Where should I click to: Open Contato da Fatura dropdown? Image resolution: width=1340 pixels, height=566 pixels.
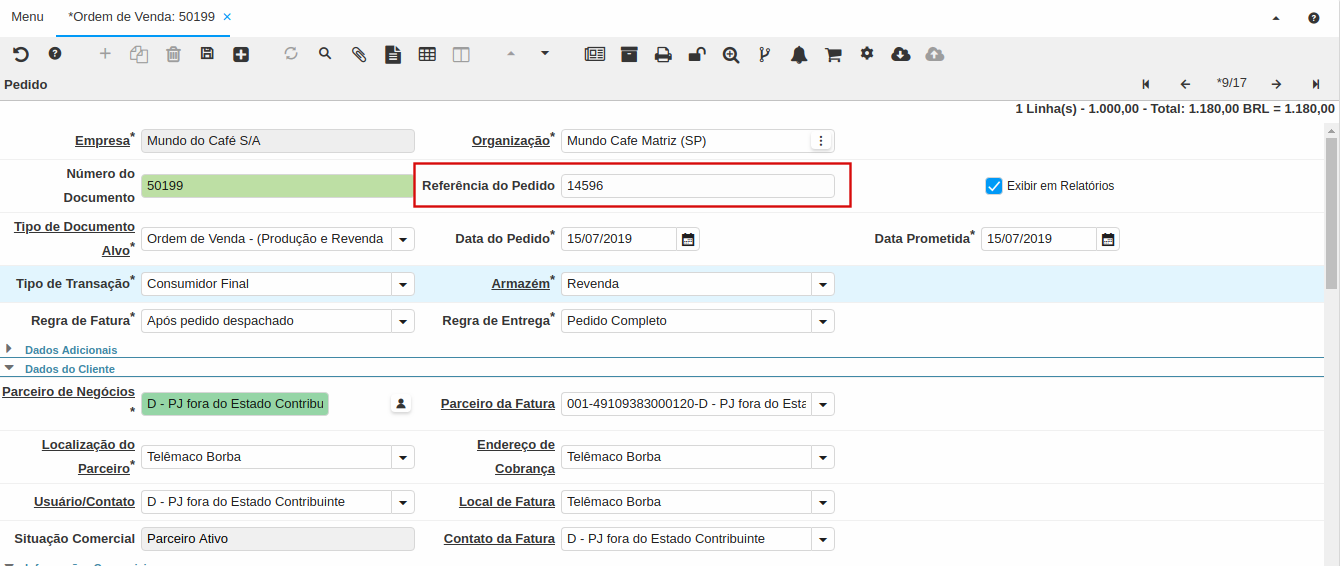click(823, 539)
